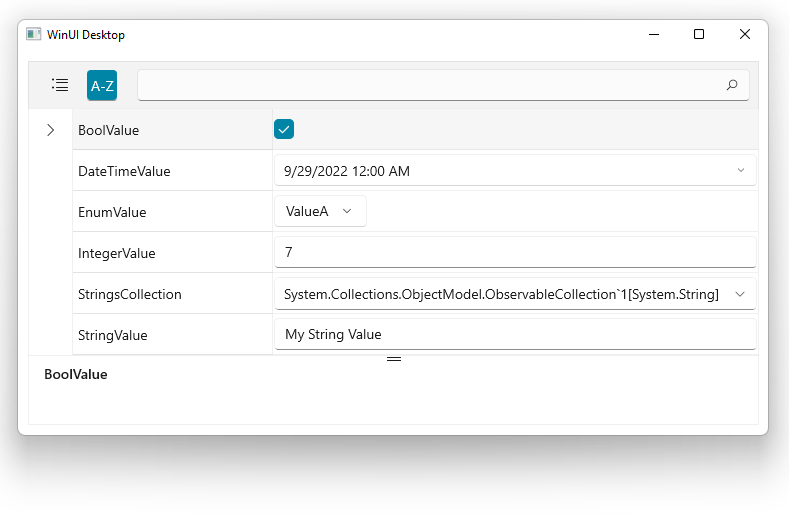Switch to categorized list view icon
The height and width of the screenshot is (520, 790).
click(x=60, y=85)
